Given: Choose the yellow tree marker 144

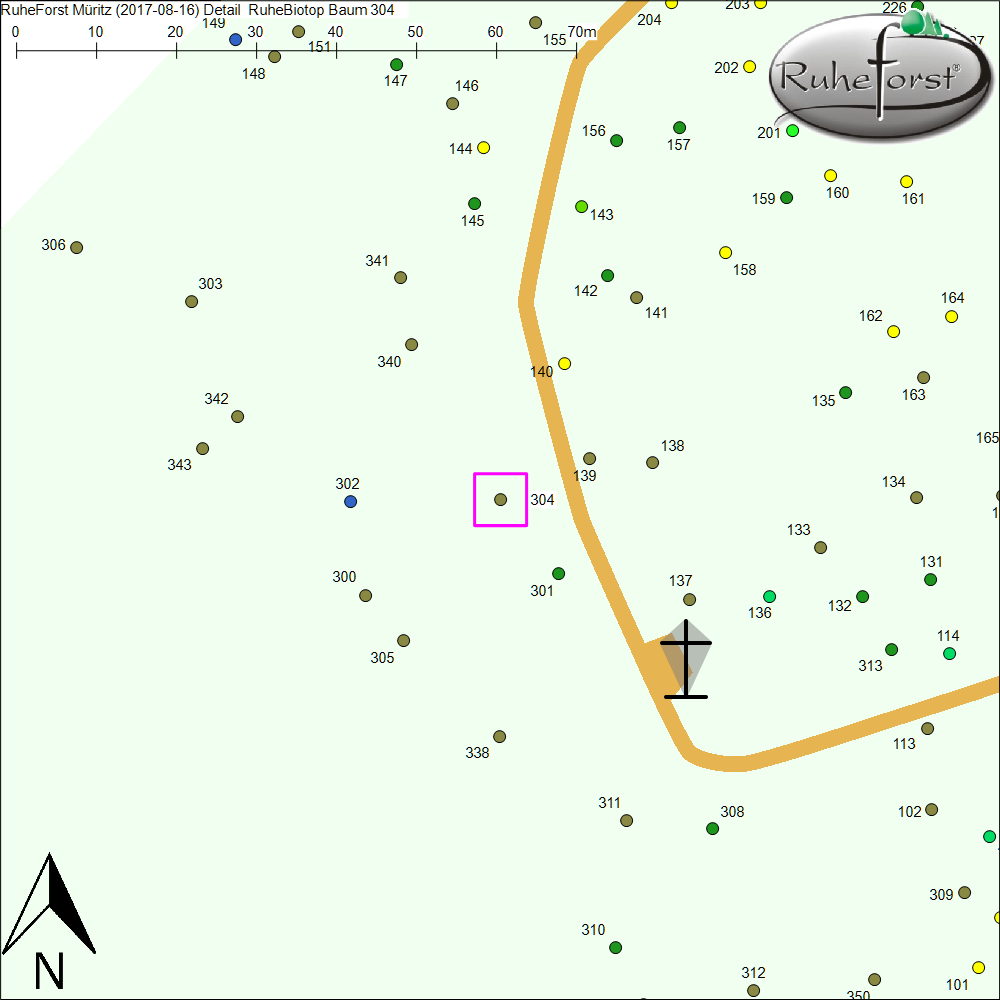Looking at the screenshot, I should point(483,147).
